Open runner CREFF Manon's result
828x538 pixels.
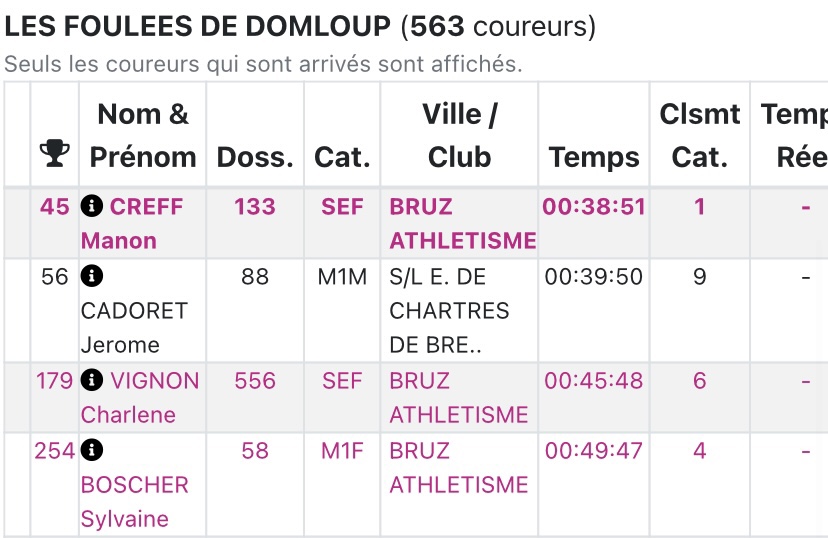click(132, 224)
